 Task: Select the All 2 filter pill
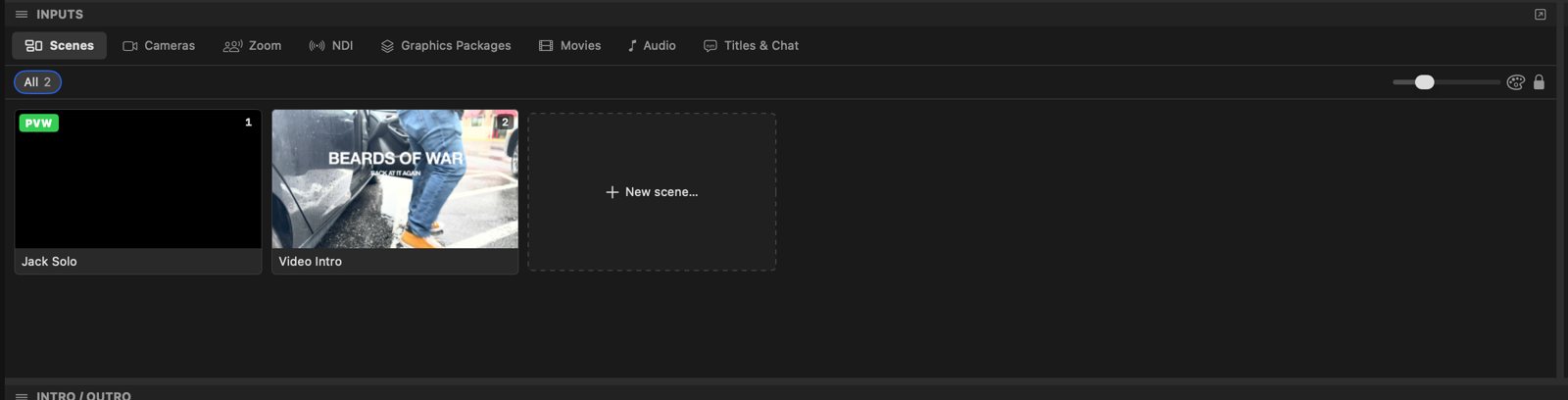tap(37, 82)
